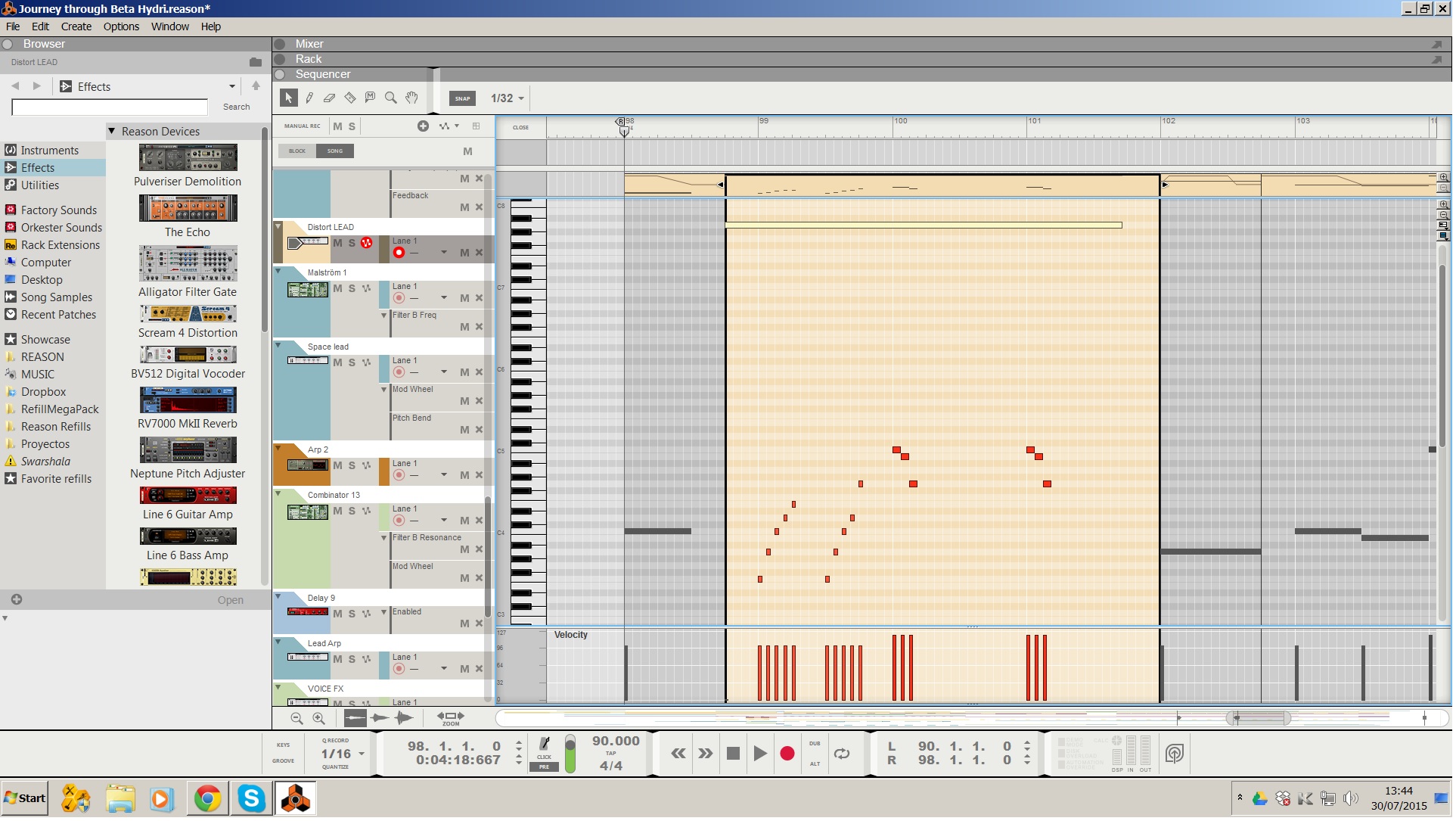Select the Hand tool
The width and height of the screenshot is (1456, 821).
point(411,98)
